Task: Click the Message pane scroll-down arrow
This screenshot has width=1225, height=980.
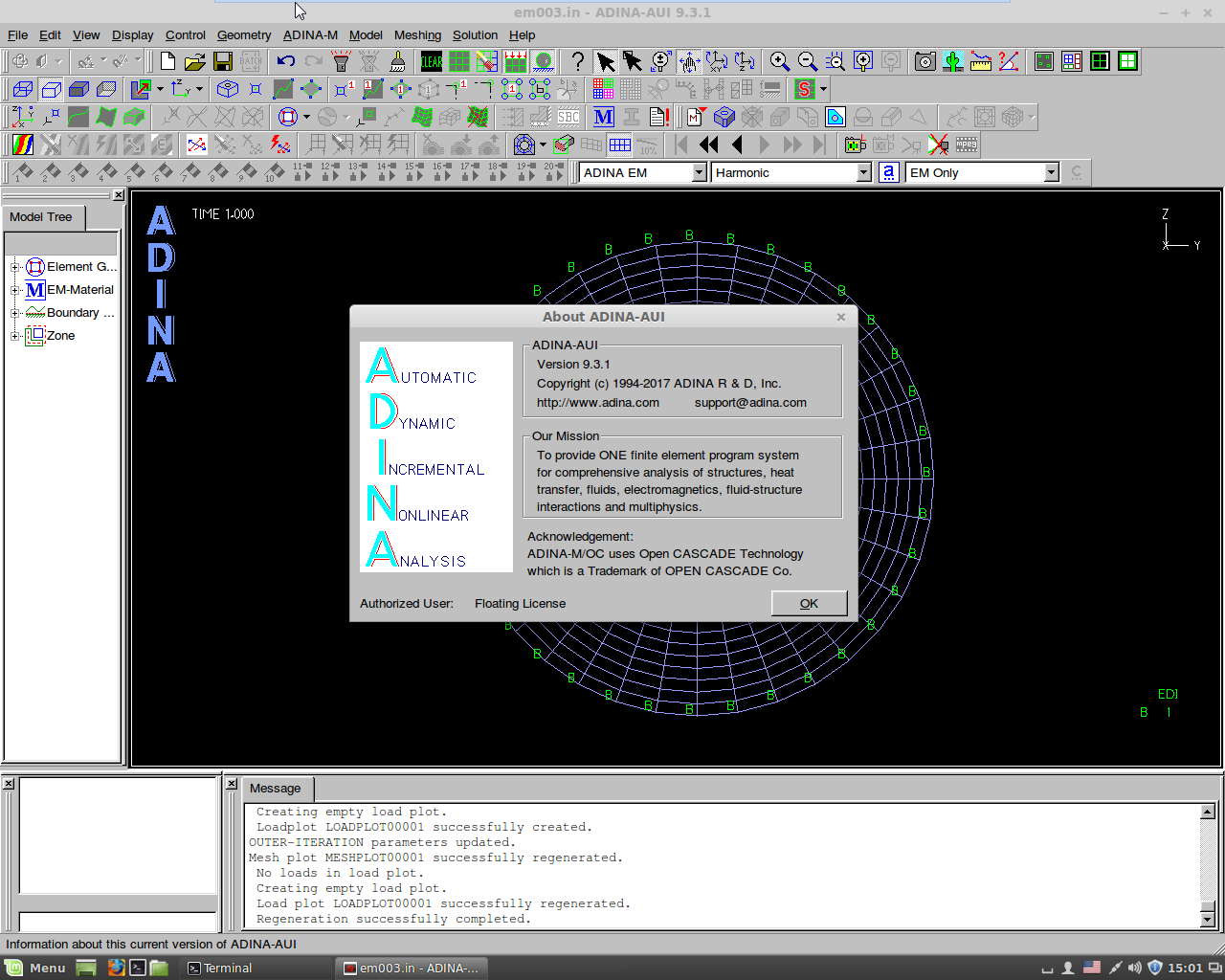Action: click(x=1208, y=920)
